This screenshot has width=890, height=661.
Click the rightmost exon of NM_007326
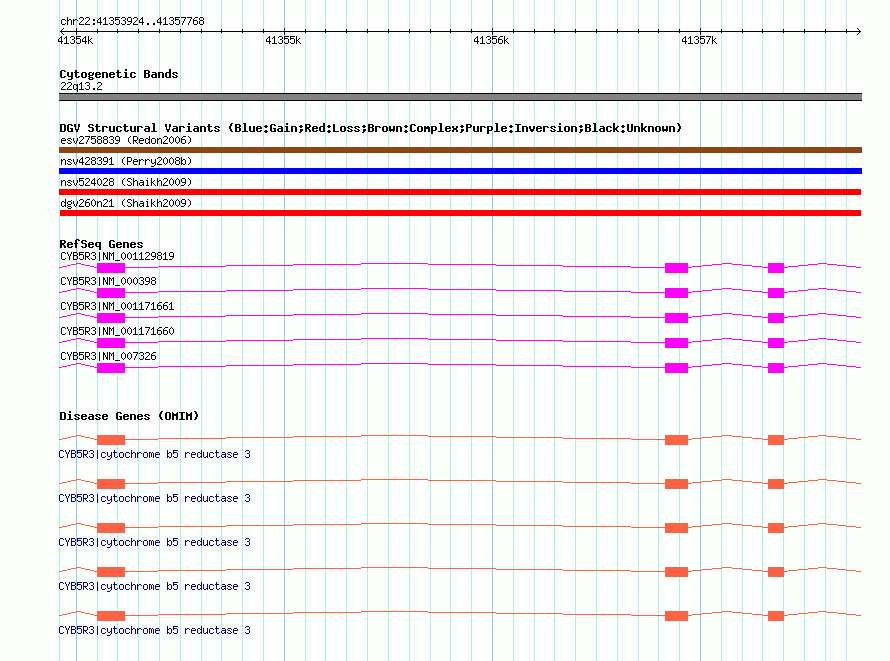point(776,368)
